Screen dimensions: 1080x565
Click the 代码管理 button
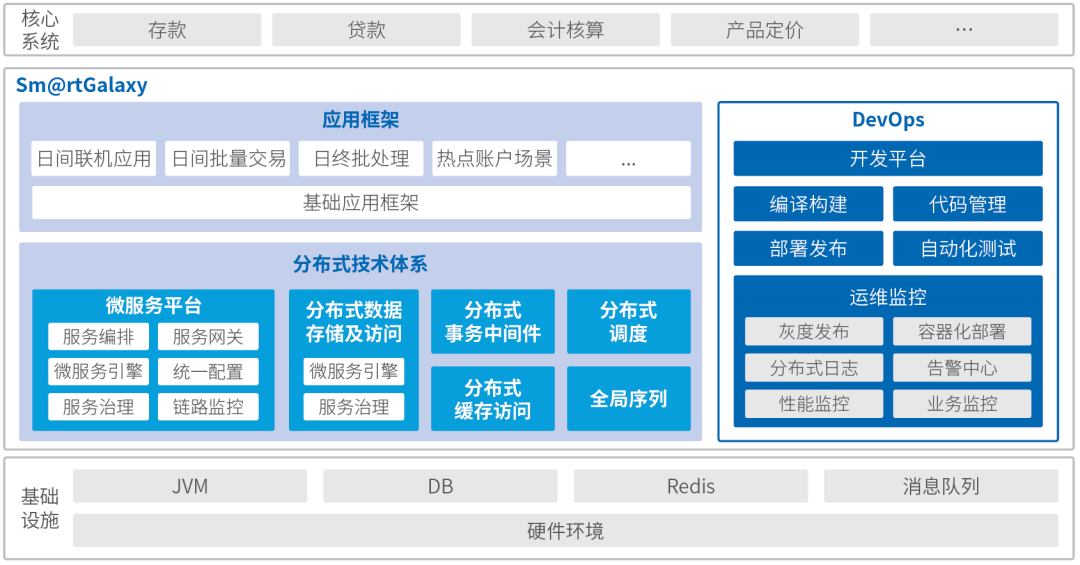click(x=967, y=204)
